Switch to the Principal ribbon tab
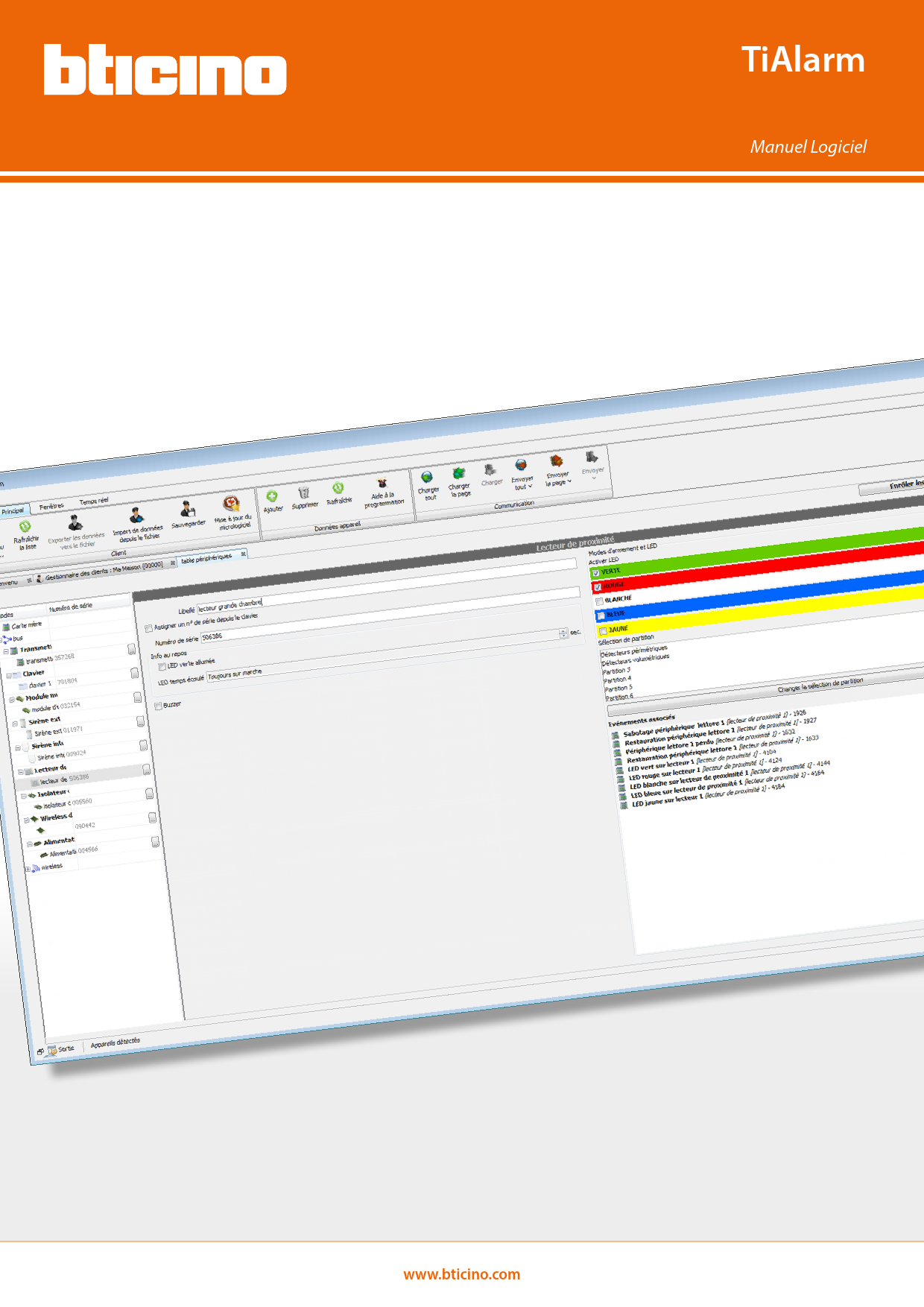The height and width of the screenshot is (1307, 924). coord(13,511)
